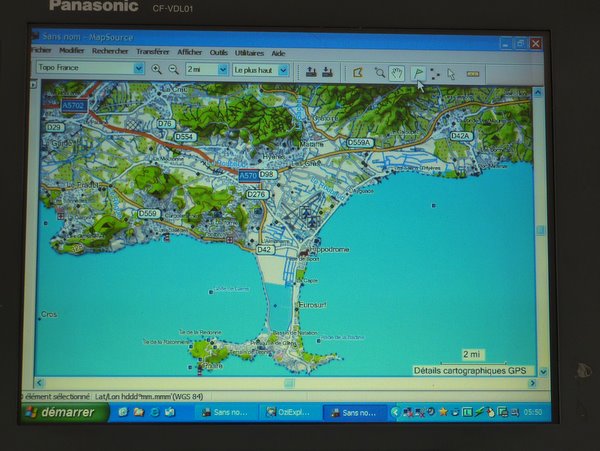Open the Transférer menu
The image size is (600, 451).
[x=153, y=52]
